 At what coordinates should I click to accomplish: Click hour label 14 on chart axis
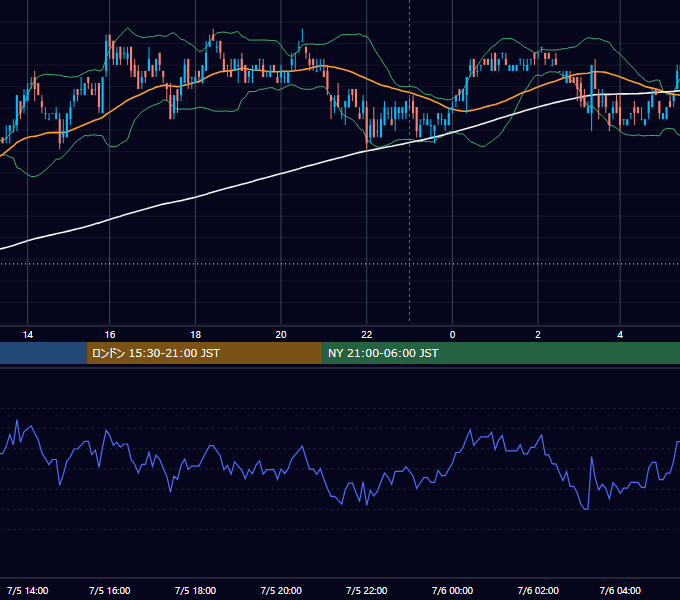click(x=27, y=335)
